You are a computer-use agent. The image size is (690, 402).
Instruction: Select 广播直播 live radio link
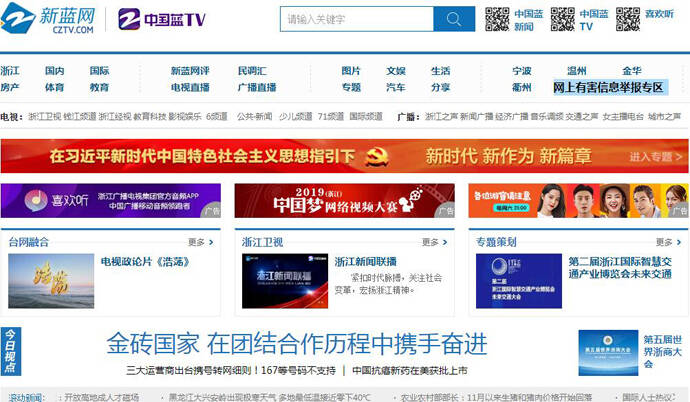(x=257, y=88)
